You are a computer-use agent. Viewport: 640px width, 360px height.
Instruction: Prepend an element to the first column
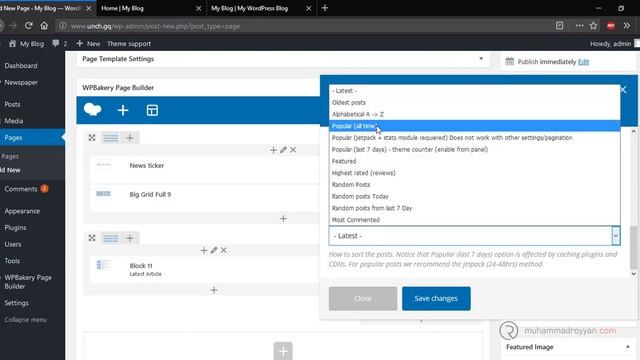click(x=273, y=150)
